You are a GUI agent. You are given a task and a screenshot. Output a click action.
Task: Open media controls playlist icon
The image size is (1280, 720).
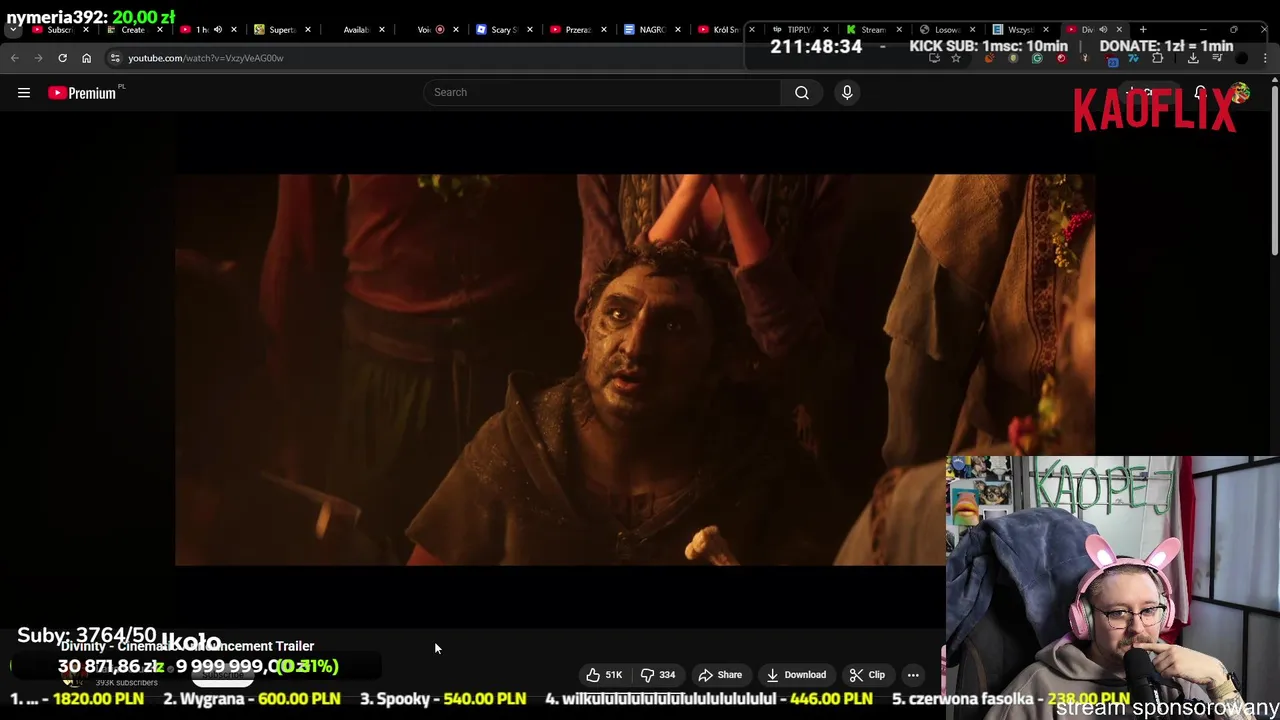click(1217, 58)
